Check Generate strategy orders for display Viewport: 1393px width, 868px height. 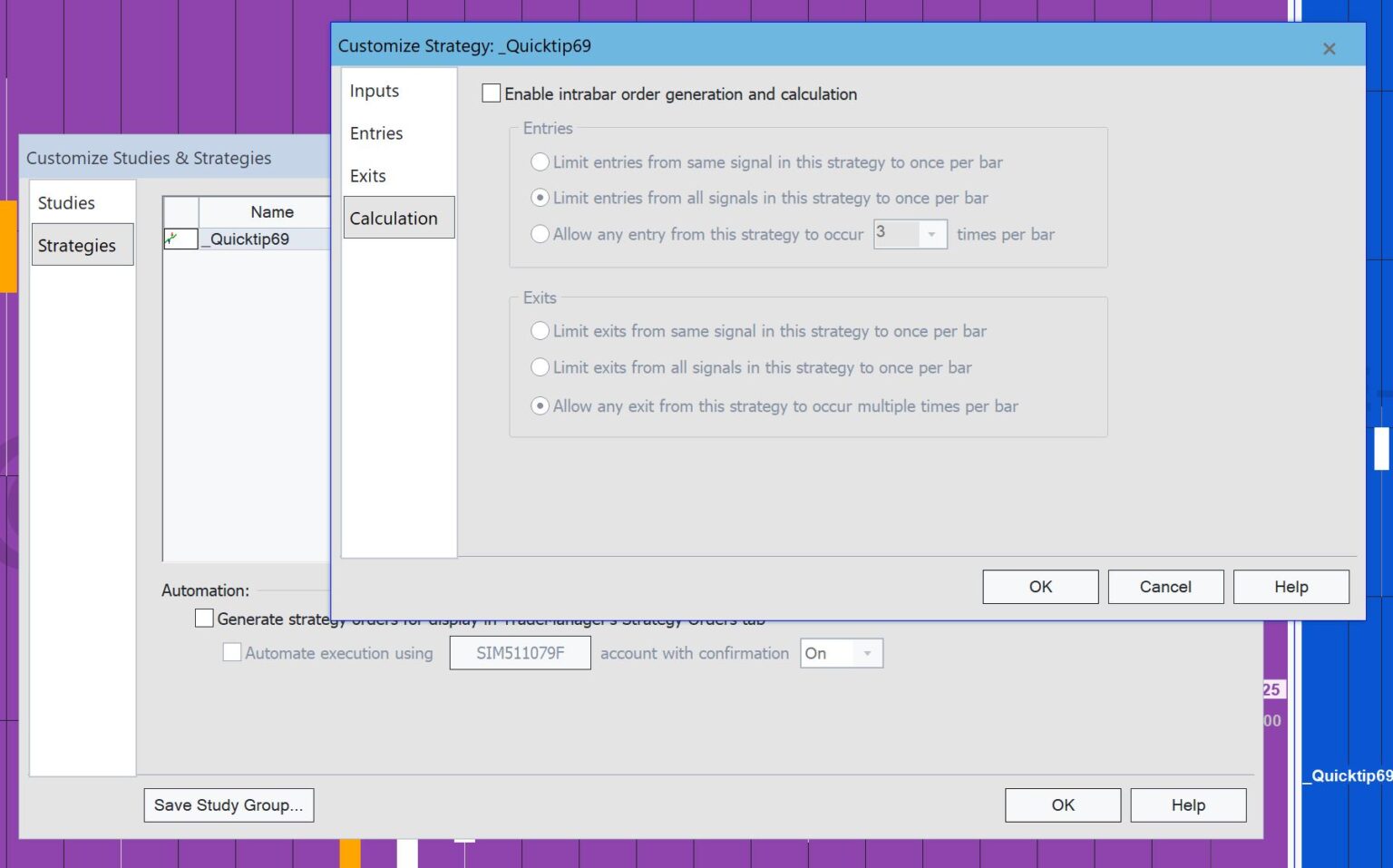pyautogui.click(x=204, y=618)
